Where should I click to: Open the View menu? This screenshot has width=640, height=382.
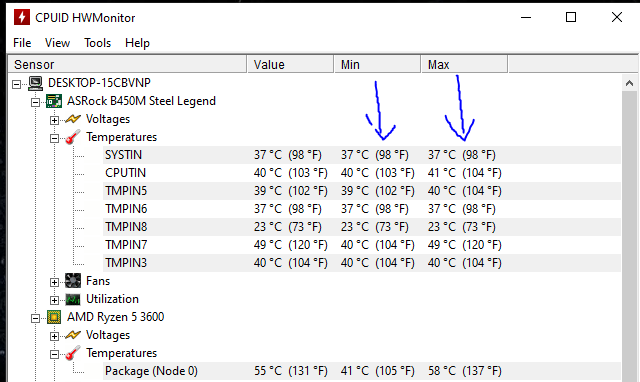57,43
